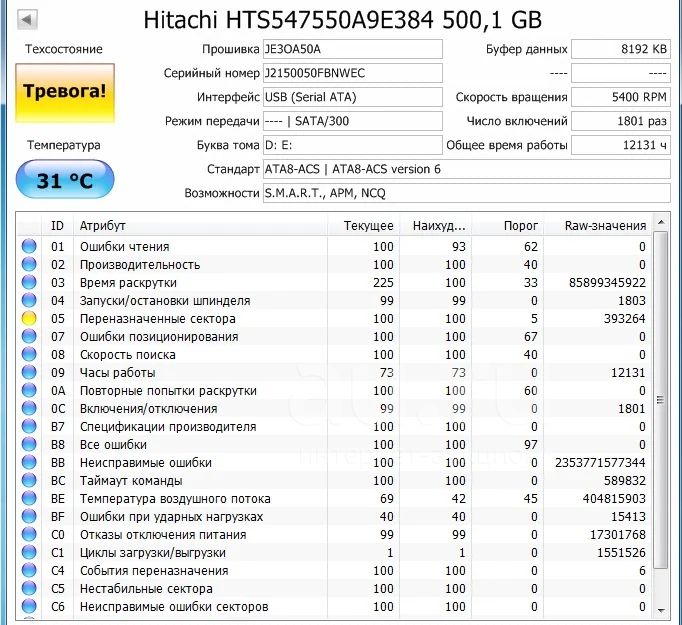Click the Часы работы attribute name
Screen dimensions: 682x625
(117, 373)
